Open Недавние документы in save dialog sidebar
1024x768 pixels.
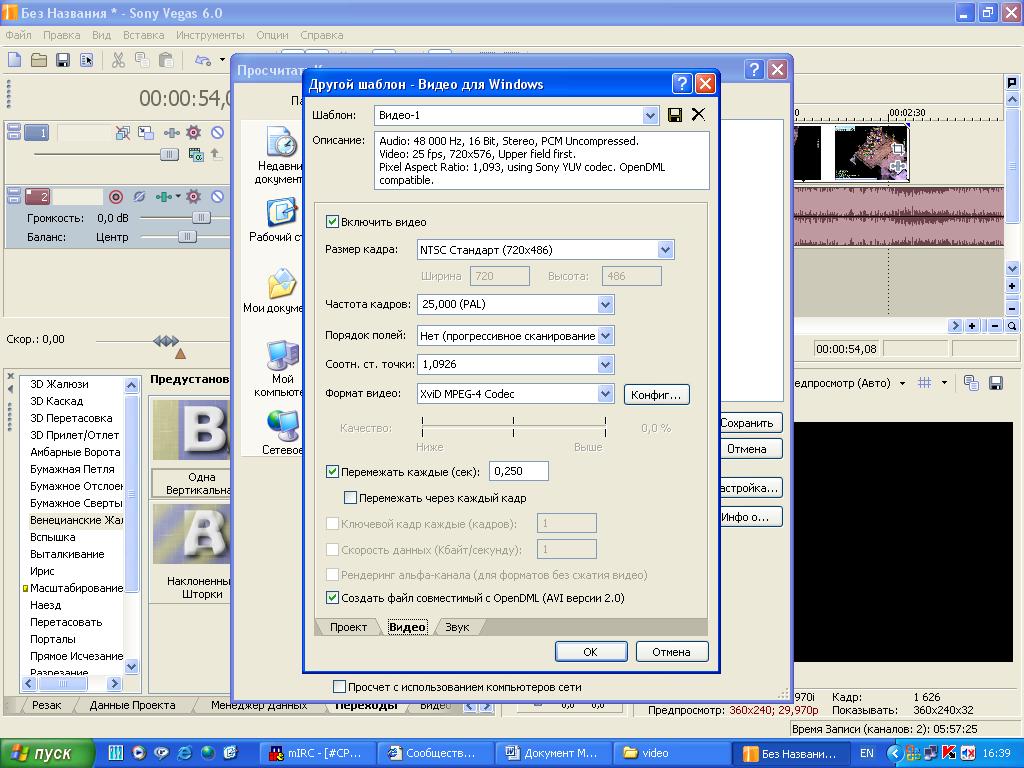point(280,155)
